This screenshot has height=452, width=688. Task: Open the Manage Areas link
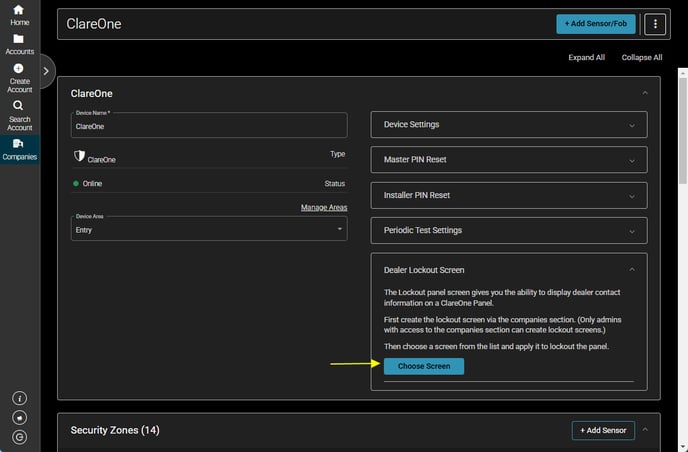pyautogui.click(x=324, y=207)
